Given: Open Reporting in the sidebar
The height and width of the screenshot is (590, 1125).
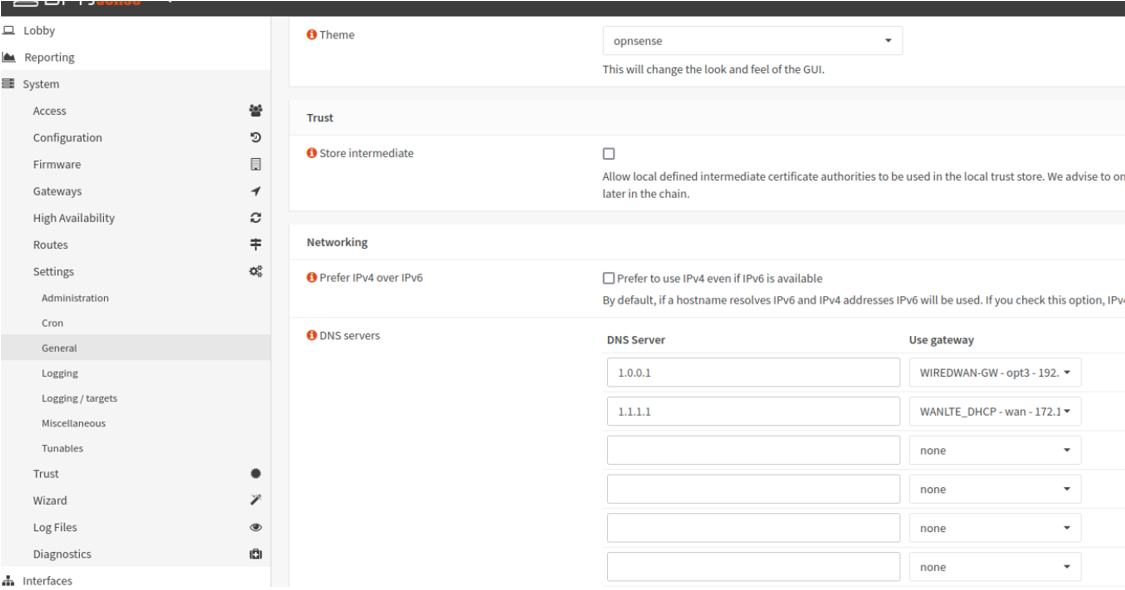Looking at the screenshot, I should [50, 57].
